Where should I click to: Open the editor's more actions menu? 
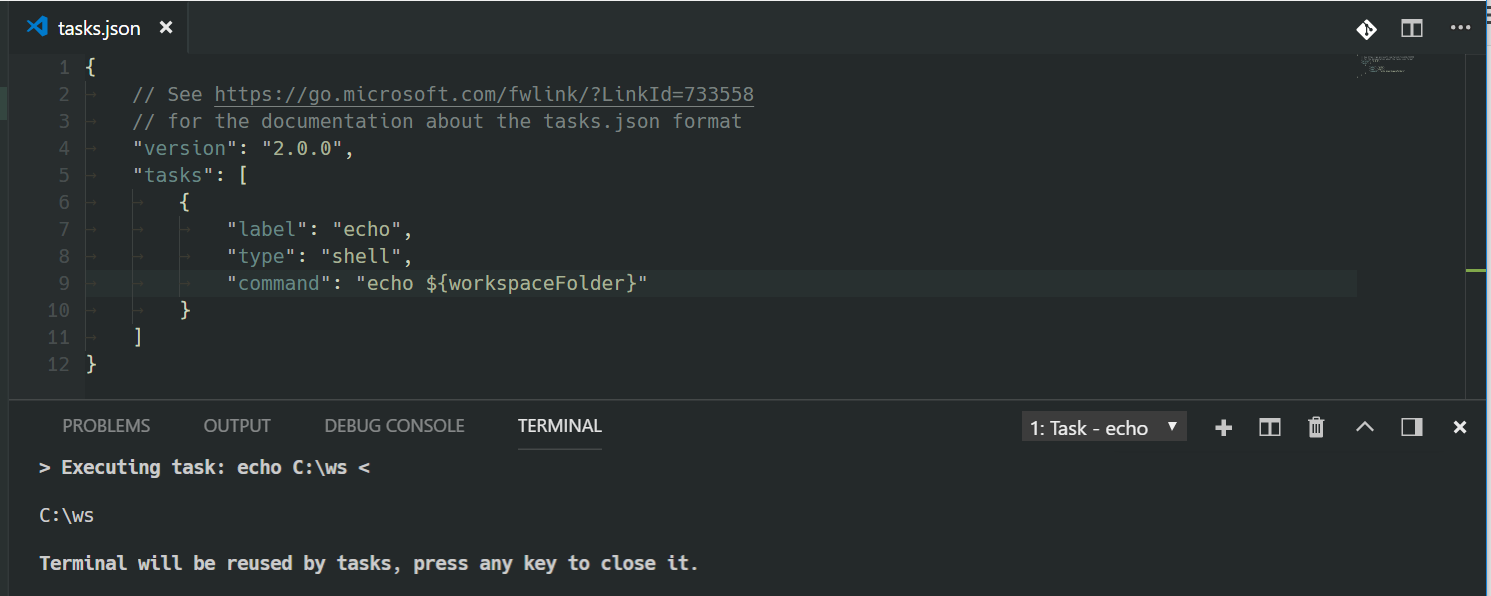pyautogui.click(x=1460, y=28)
